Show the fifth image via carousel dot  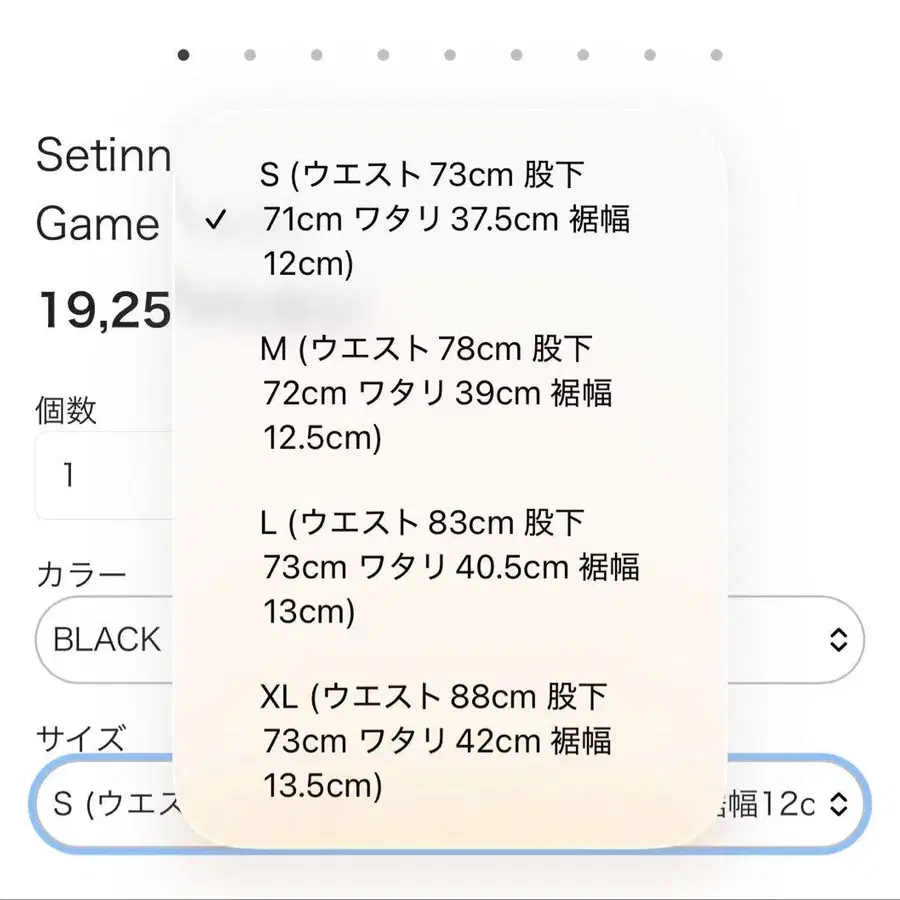click(450, 55)
